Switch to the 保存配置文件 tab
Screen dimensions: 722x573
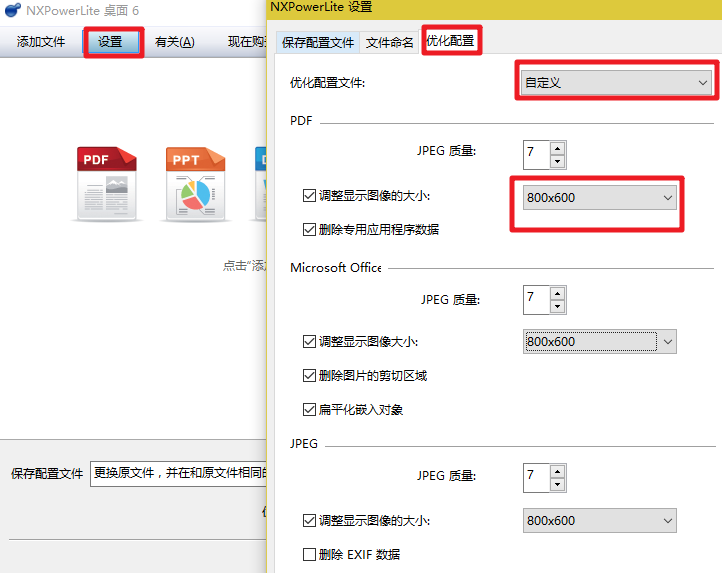[x=318, y=43]
